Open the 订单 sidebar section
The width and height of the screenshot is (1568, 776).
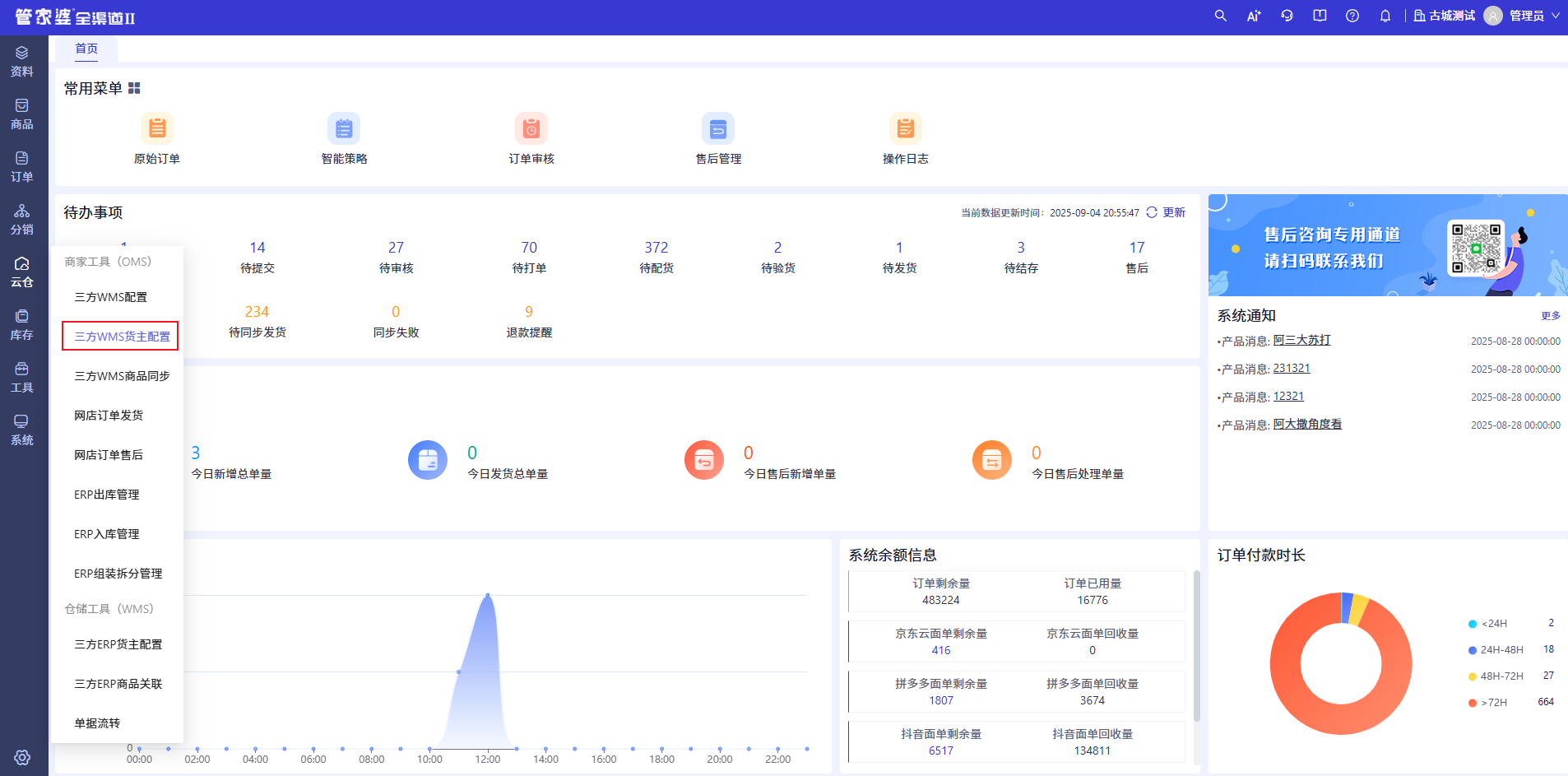[22, 167]
